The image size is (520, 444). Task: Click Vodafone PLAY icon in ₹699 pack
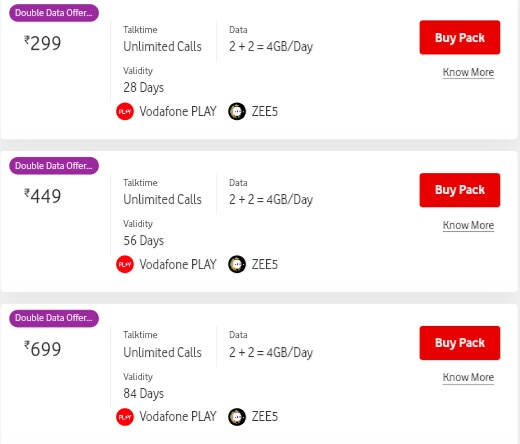pos(125,417)
